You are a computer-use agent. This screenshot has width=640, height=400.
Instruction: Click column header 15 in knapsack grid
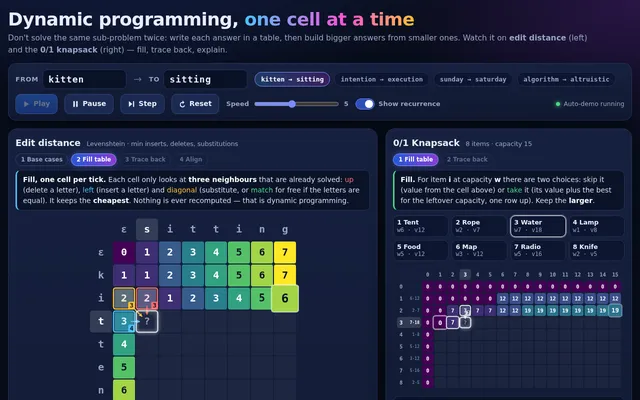(x=615, y=275)
